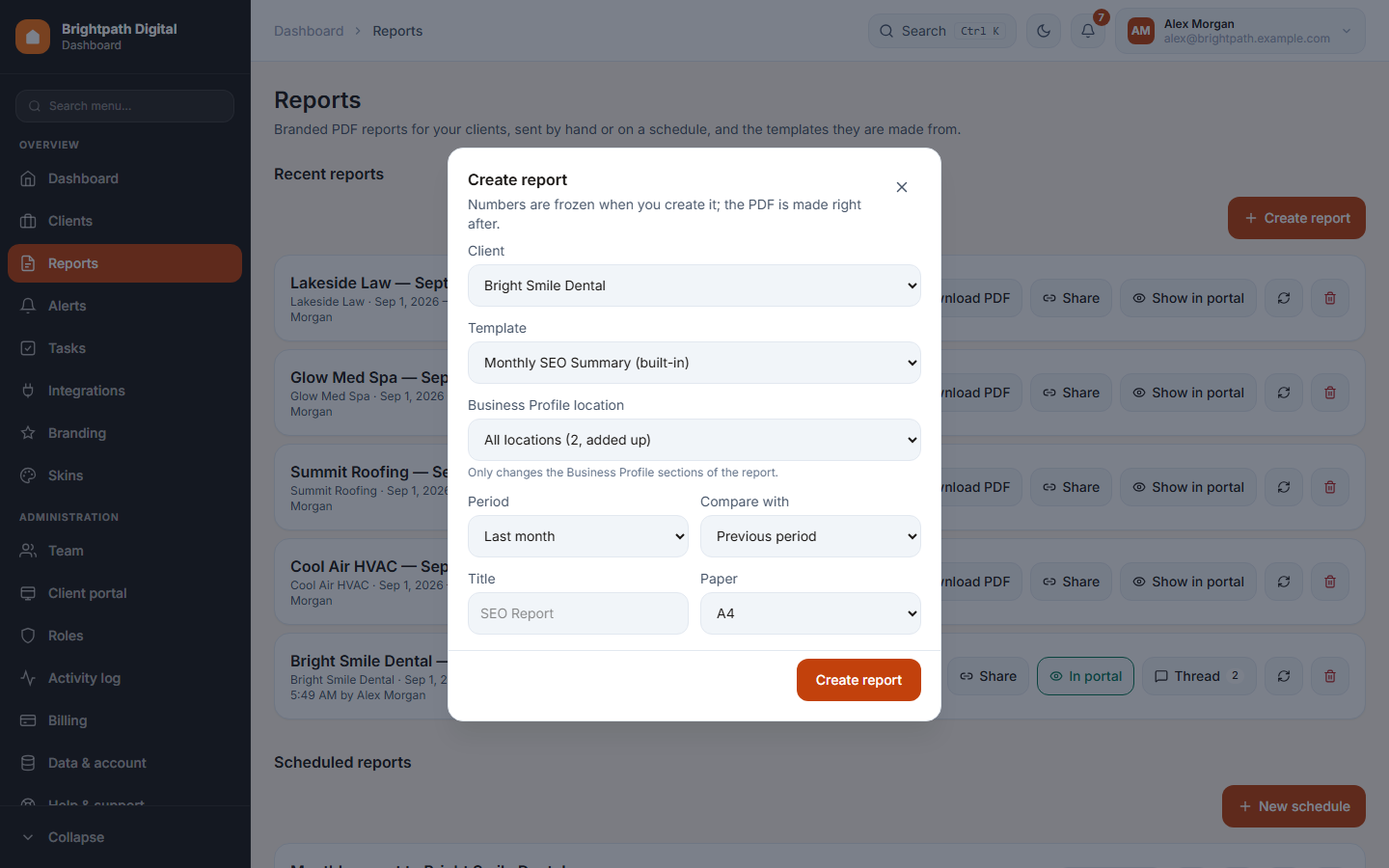Show the Glow Med Spa report in portal
Viewport: 1389px width, 868px height.
pos(1188,393)
